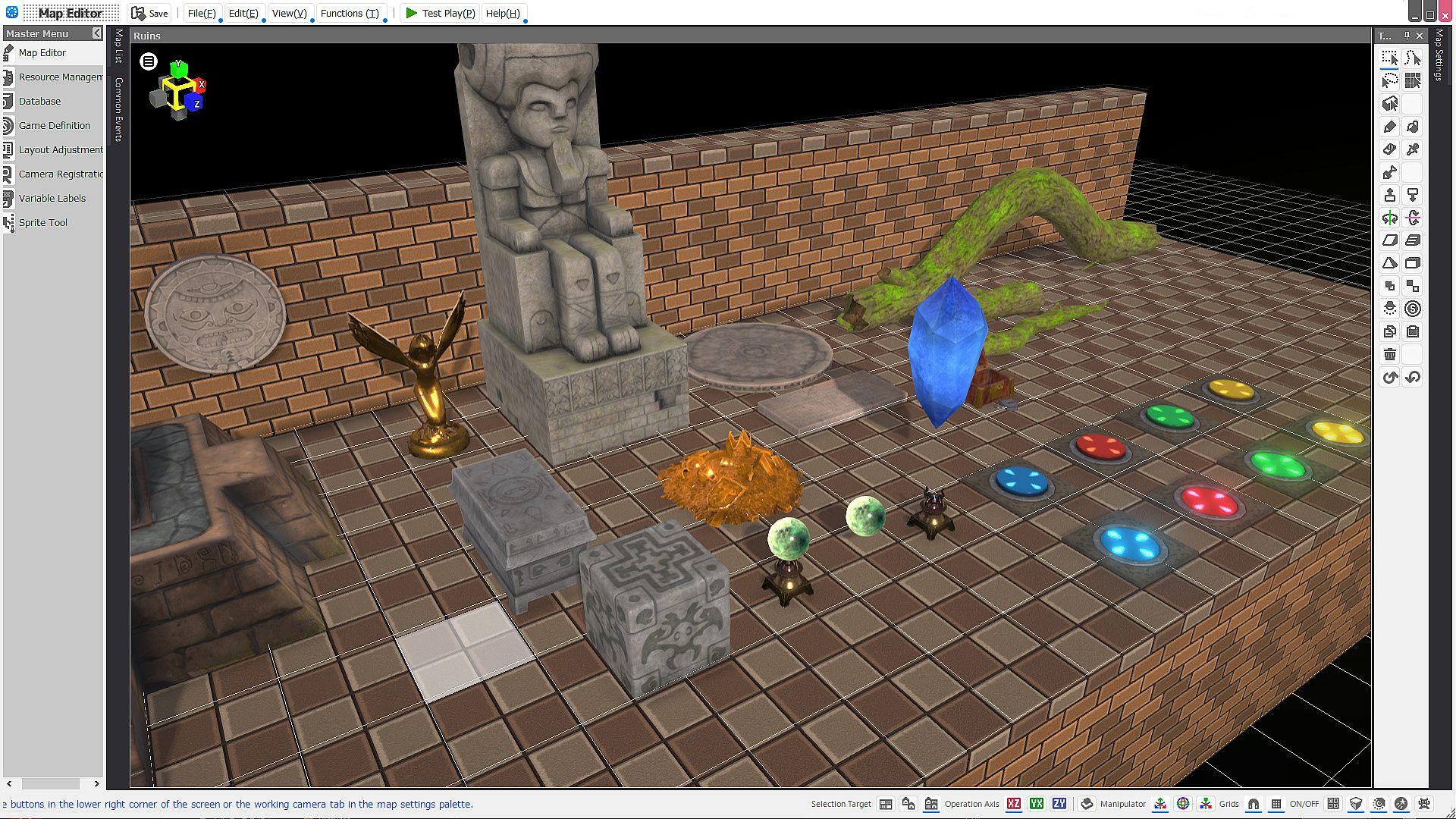1456x819 pixels.
Task: Select the rectangle selection tool
Action: tap(1389, 58)
